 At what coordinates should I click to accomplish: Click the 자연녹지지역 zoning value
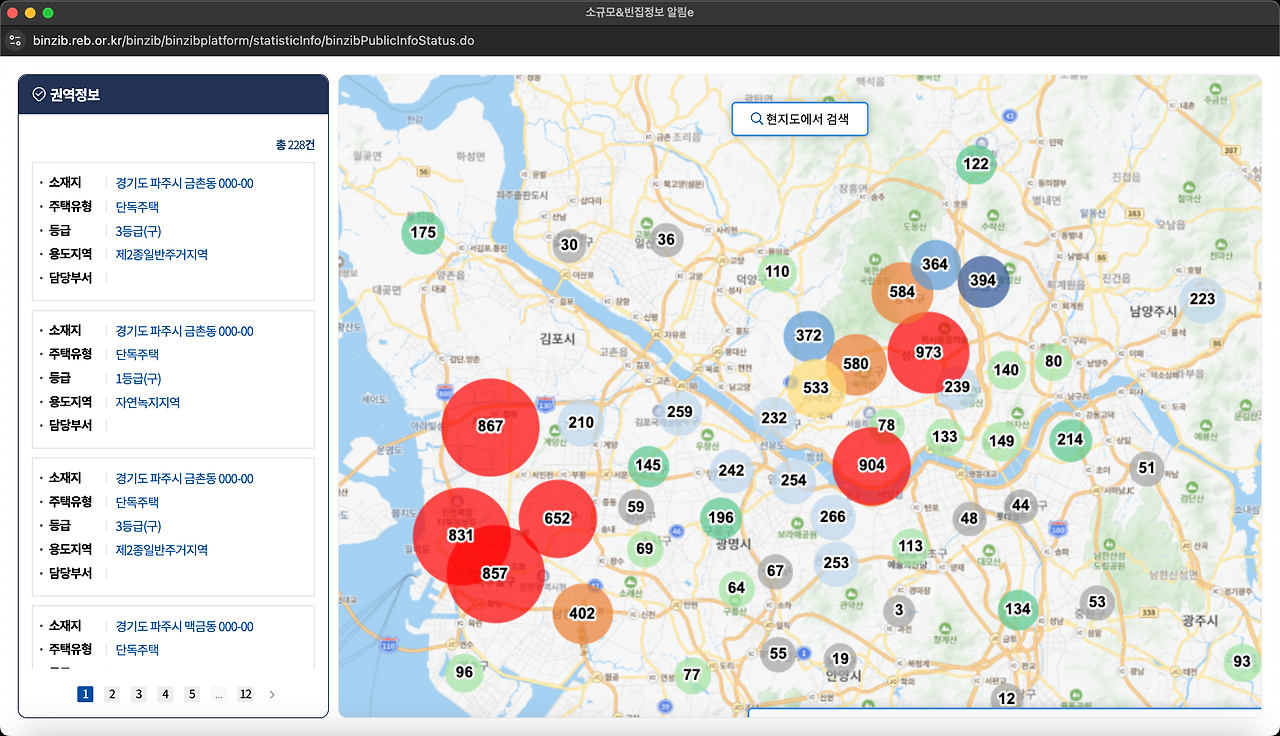(148, 402)
